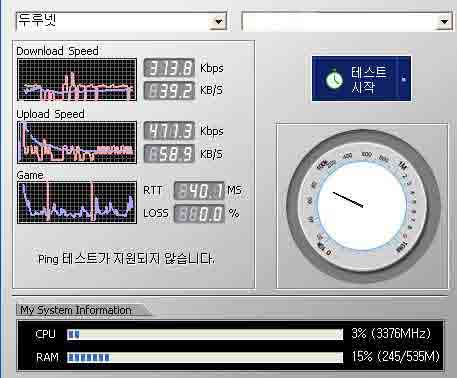Expand the empty right-side combo box arrow

444,22
